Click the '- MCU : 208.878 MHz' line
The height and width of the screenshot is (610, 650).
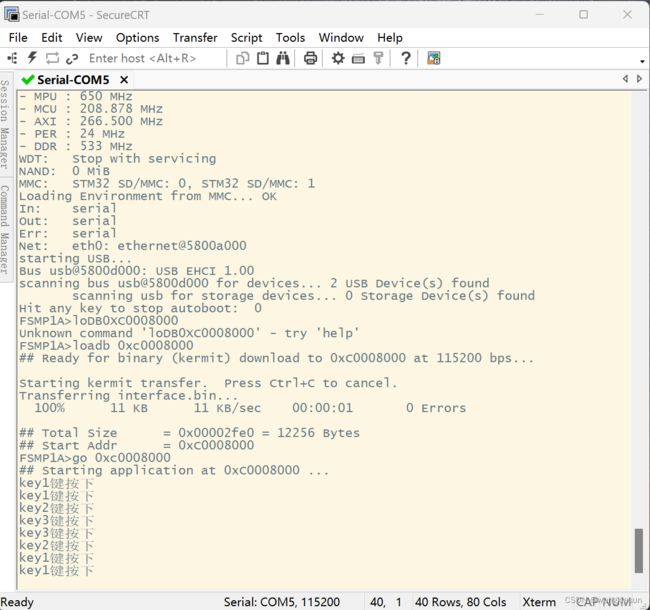point(91,109)
